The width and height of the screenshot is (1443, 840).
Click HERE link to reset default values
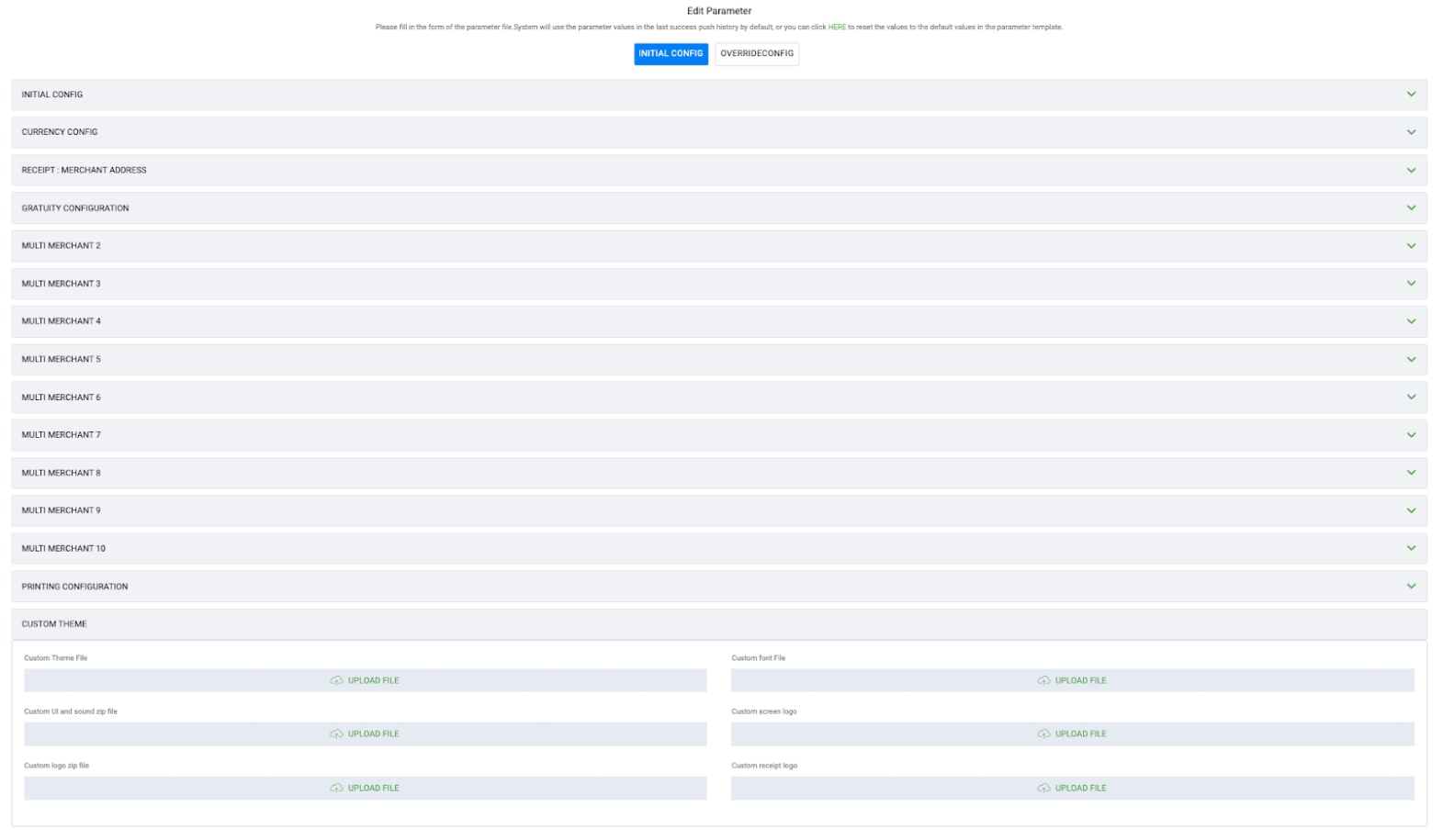(837, 28)
